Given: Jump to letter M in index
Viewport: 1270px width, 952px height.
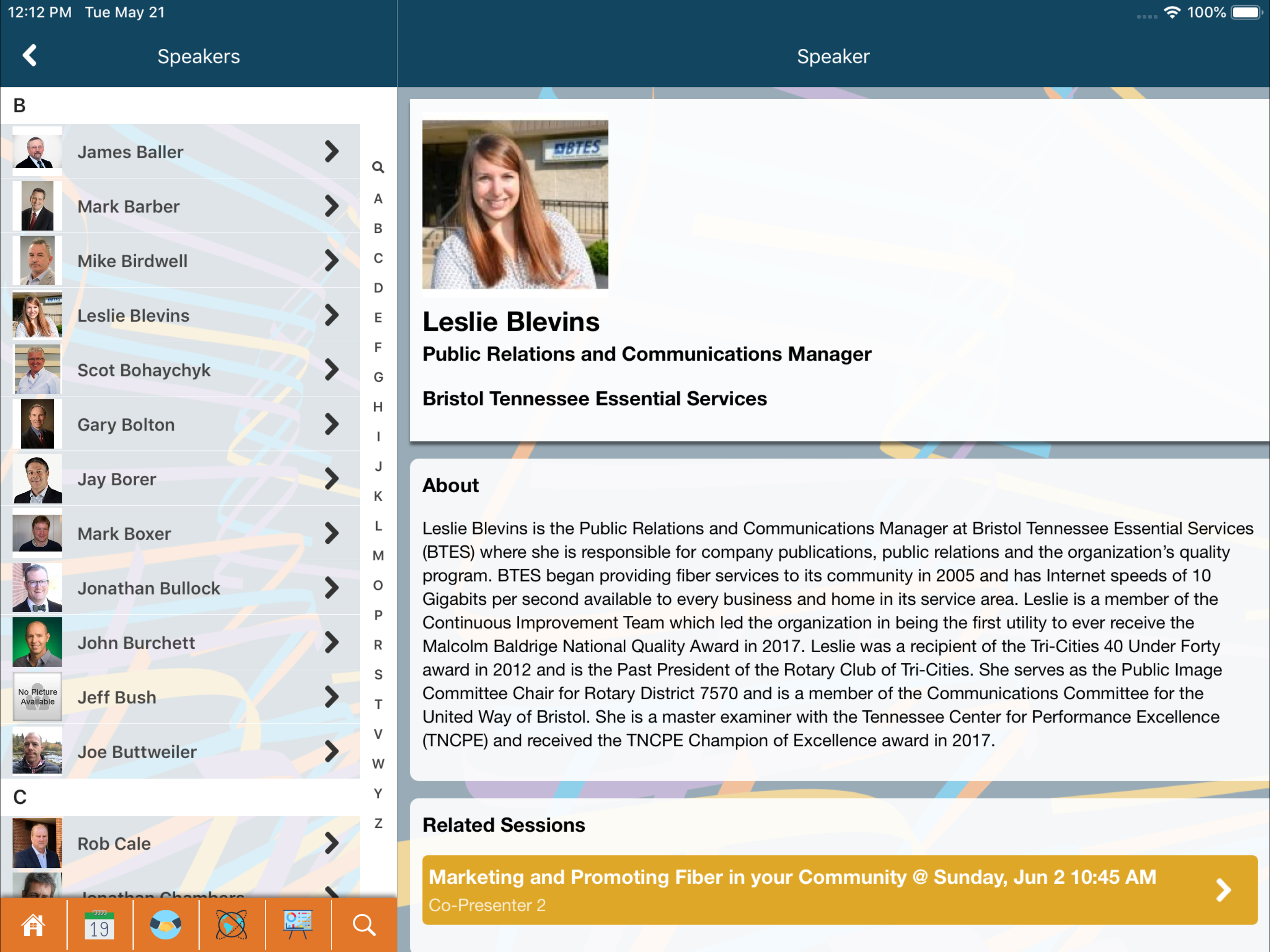Looking at the screenshot, I should pyautogui.click(x=378, y=556).
